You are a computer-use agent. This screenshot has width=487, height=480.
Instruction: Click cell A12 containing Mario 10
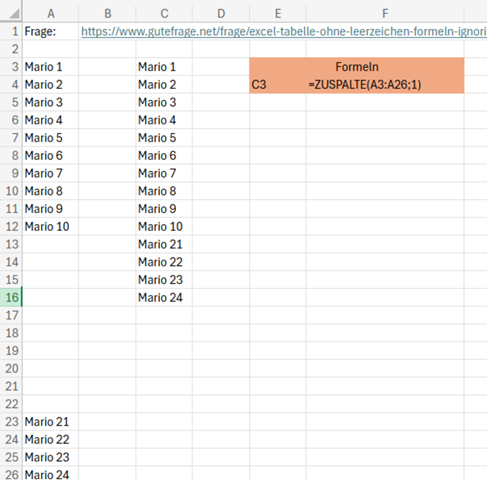pos(51,227)
